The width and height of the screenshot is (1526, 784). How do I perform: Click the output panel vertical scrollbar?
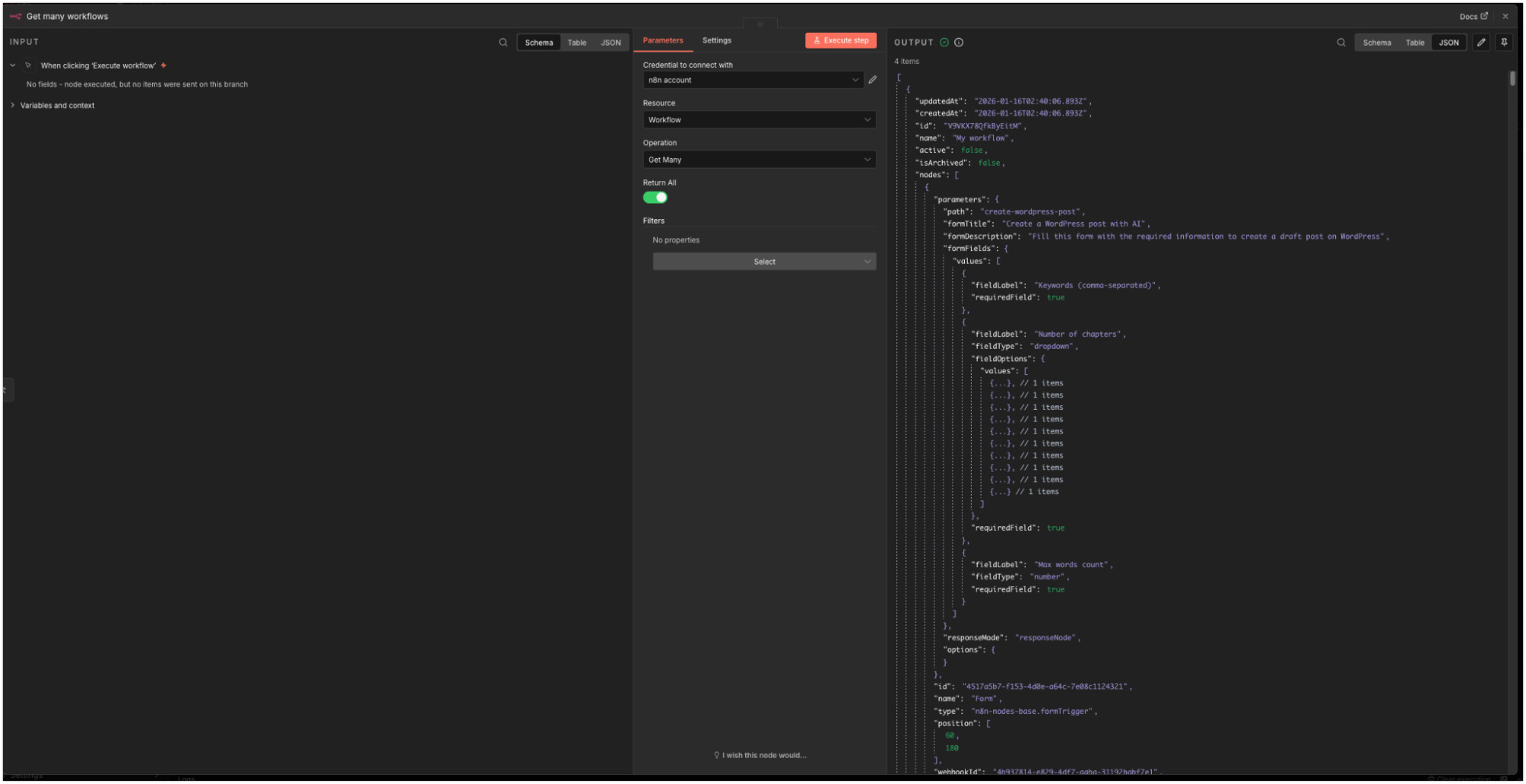(1511, 79)
